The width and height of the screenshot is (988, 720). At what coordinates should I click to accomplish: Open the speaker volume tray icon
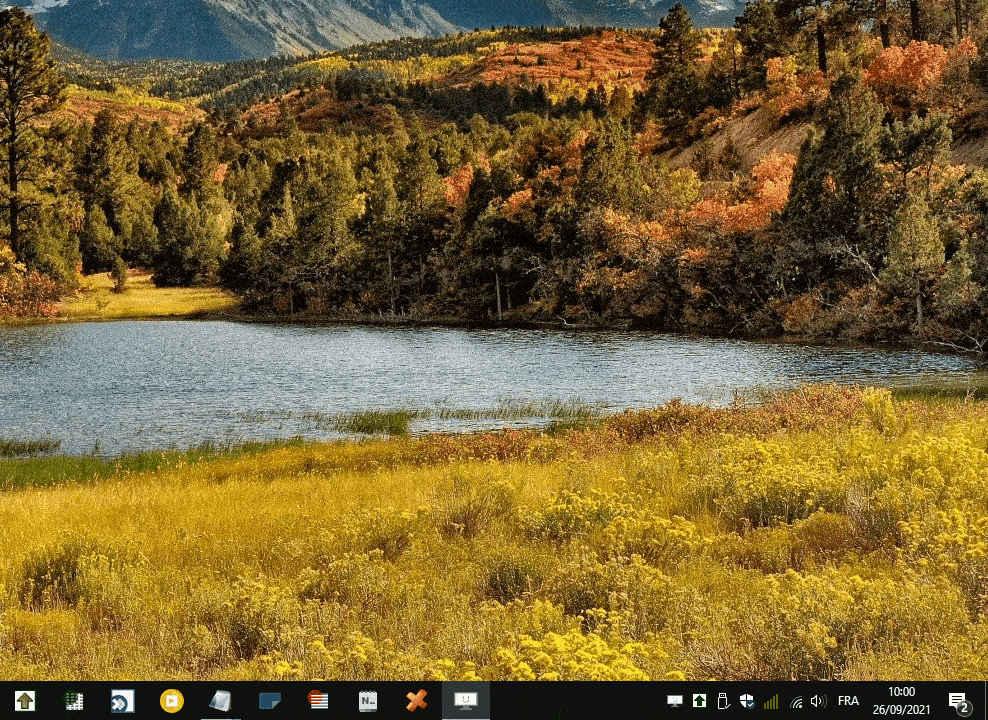818,701
